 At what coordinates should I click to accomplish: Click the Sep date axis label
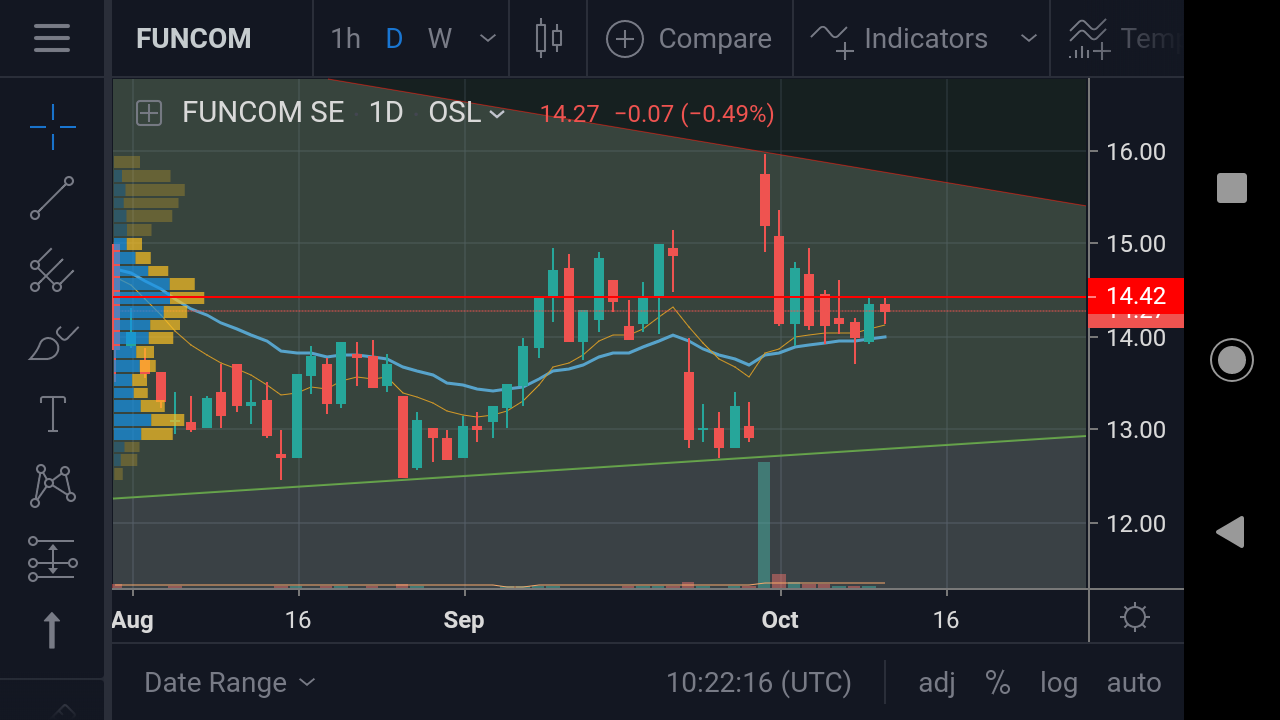[464, 620]
